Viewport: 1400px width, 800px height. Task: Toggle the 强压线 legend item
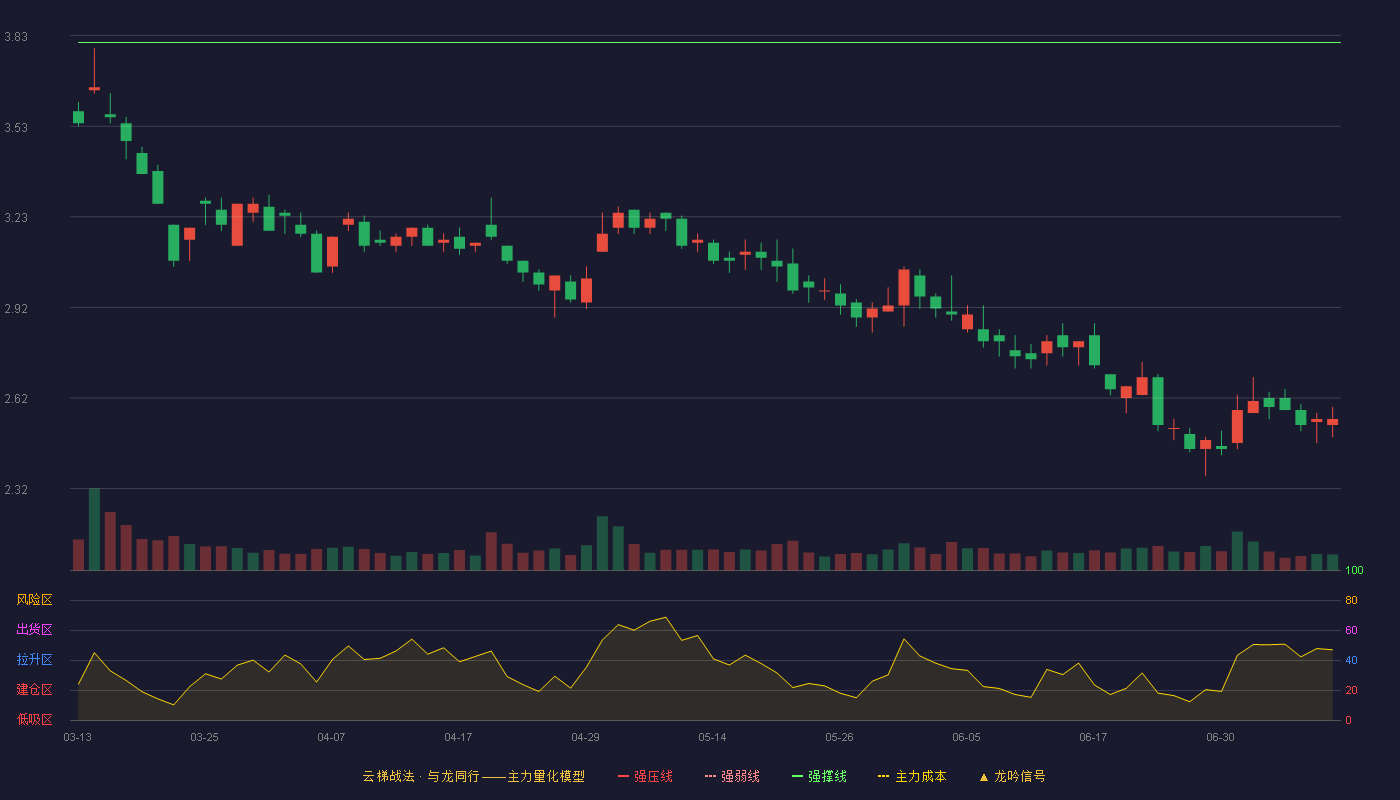645,776
